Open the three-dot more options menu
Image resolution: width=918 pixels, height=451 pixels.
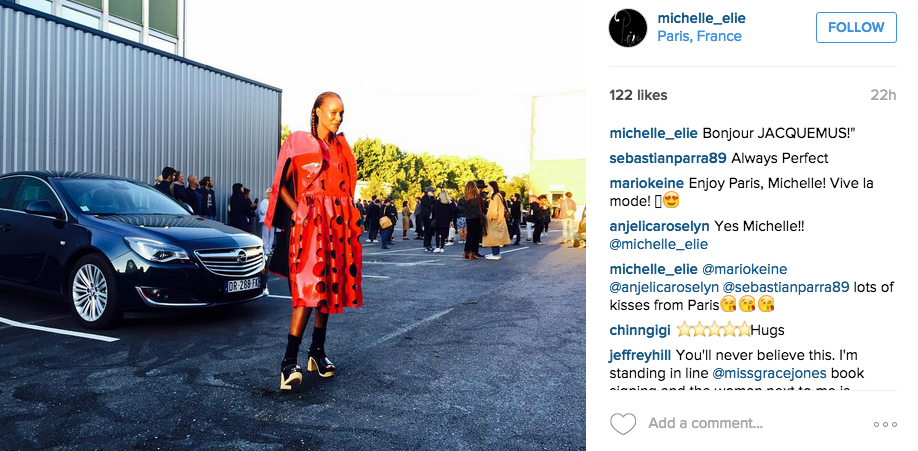[x=885, y=424]
